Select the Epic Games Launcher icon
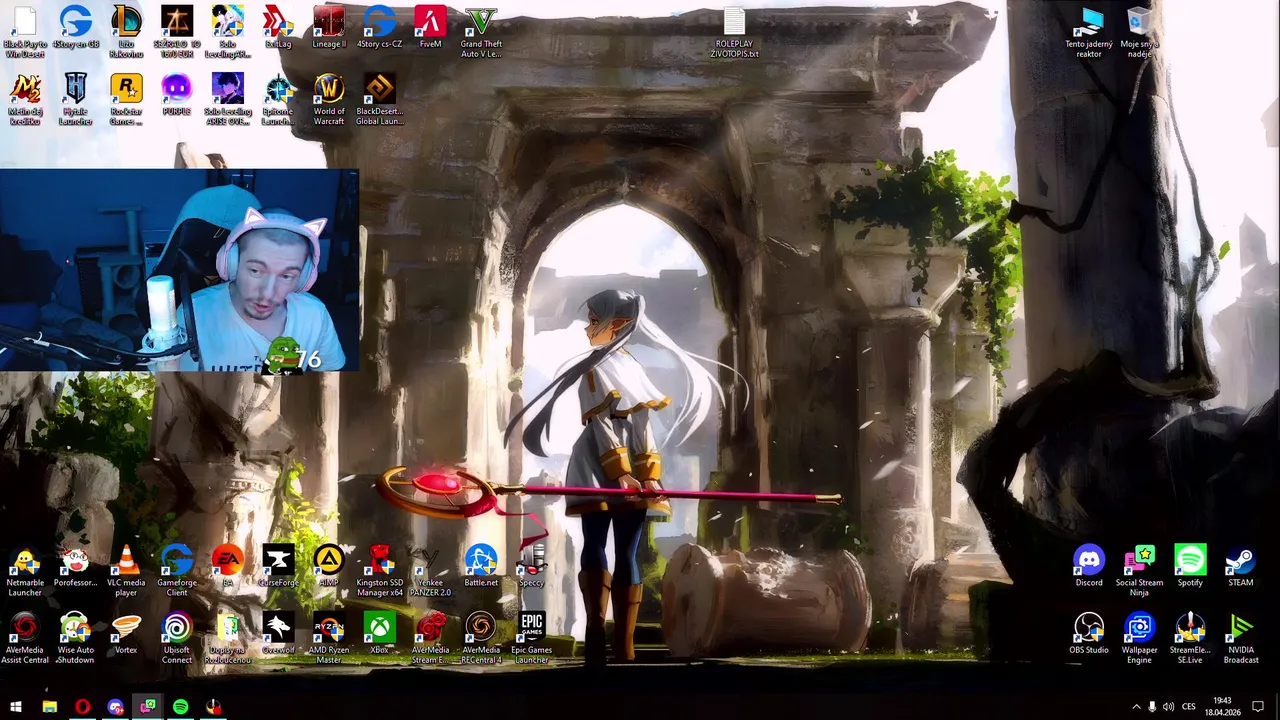The height and width of the screenshot is (720, 1280). (532, 639)
